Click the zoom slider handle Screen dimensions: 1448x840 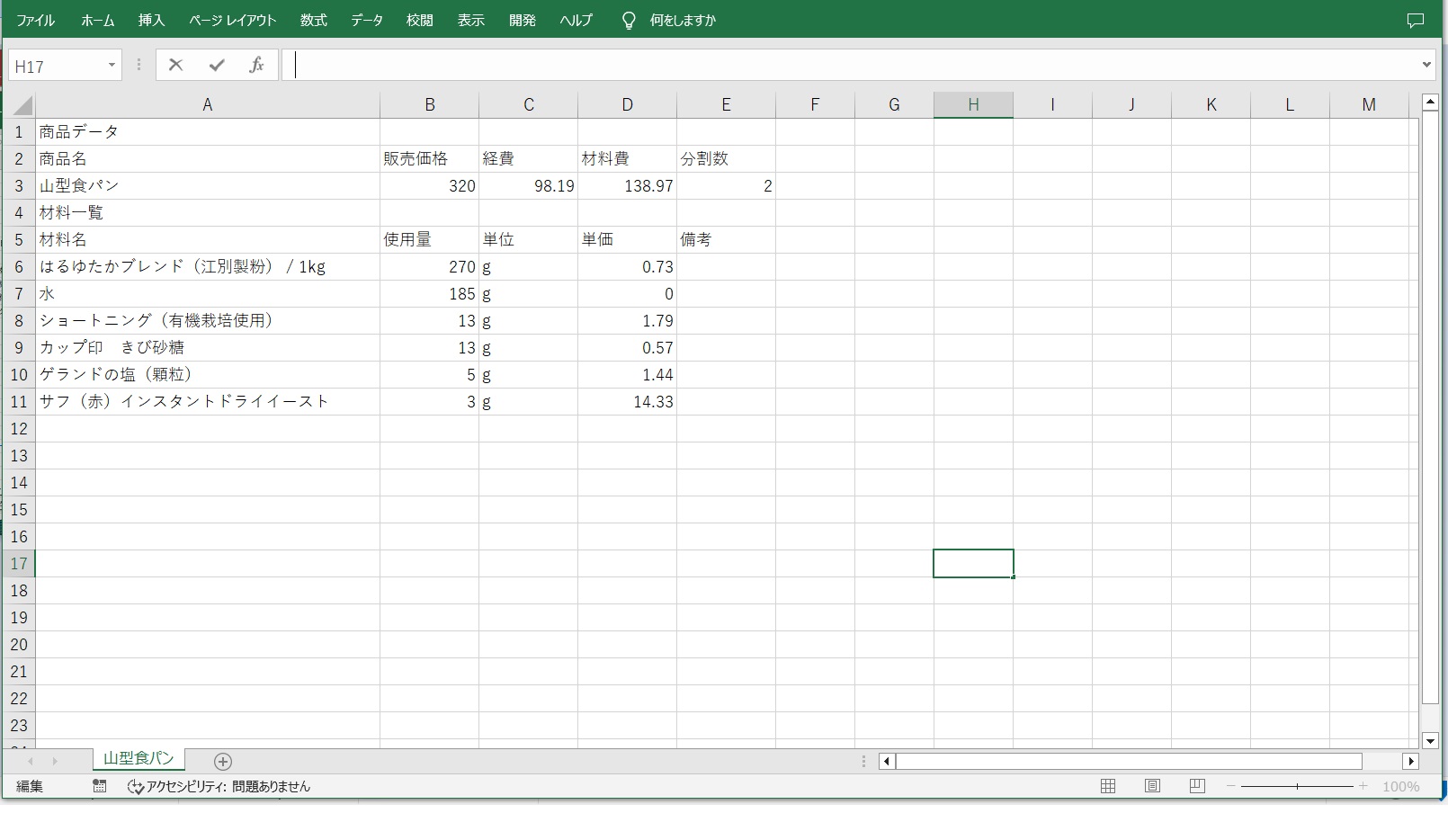click(1297, 786)
